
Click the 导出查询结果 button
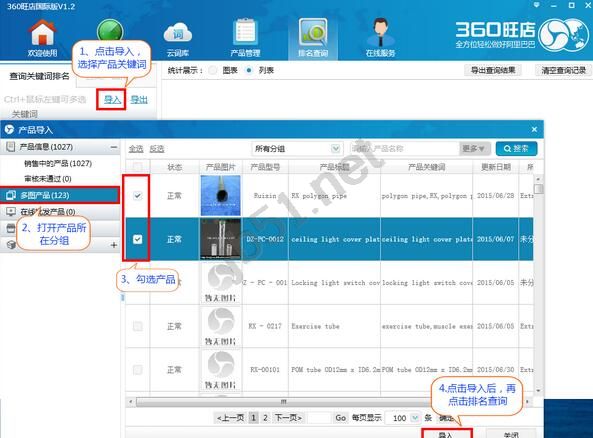[493, 70]
